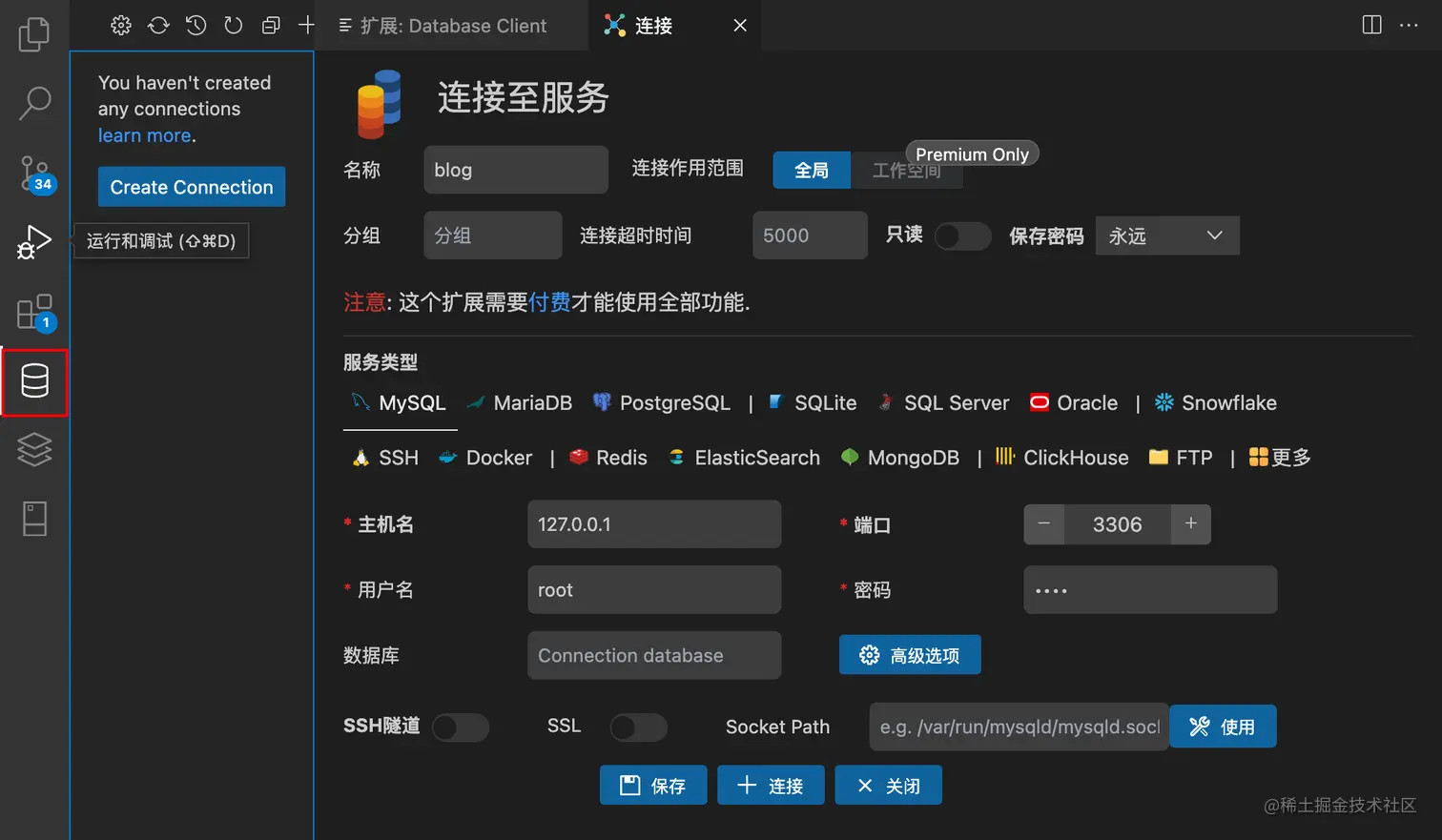Open the Search view in the activity bar
Image resolution: width=1442 pixels, height=840 pixels.
click(x=34, y=103)
